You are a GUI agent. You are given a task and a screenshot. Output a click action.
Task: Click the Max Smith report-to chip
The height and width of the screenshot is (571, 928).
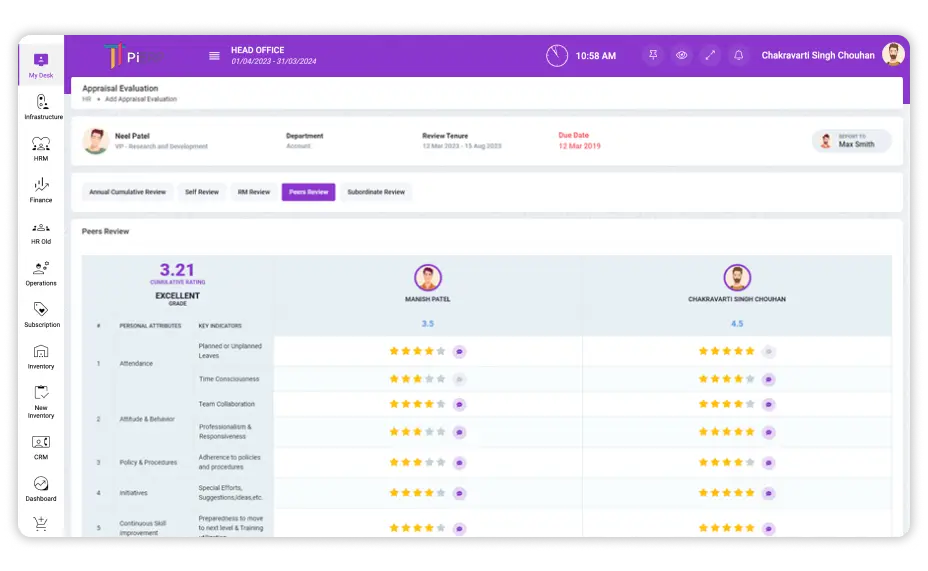[x=851, y=141]
